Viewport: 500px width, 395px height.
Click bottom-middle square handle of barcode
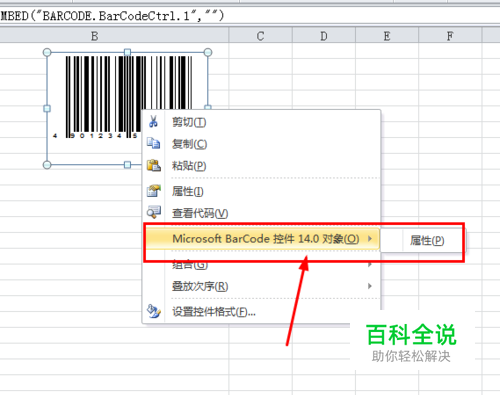[x=127, y=165]
